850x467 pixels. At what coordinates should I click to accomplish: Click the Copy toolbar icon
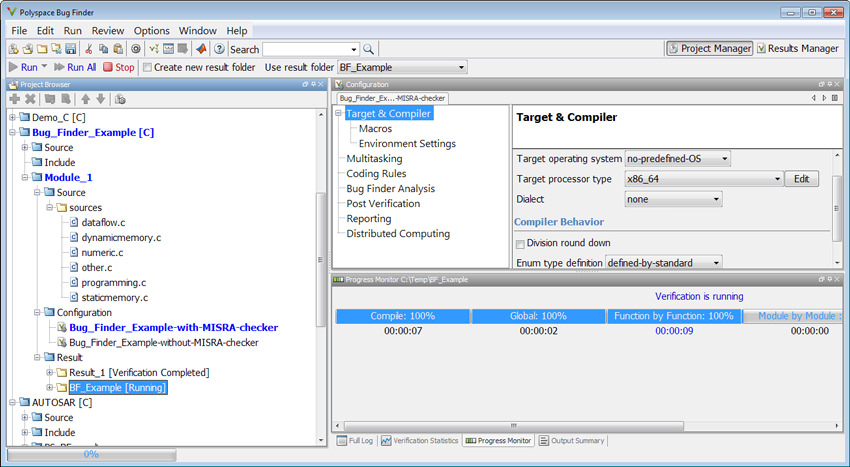(104, 49)
